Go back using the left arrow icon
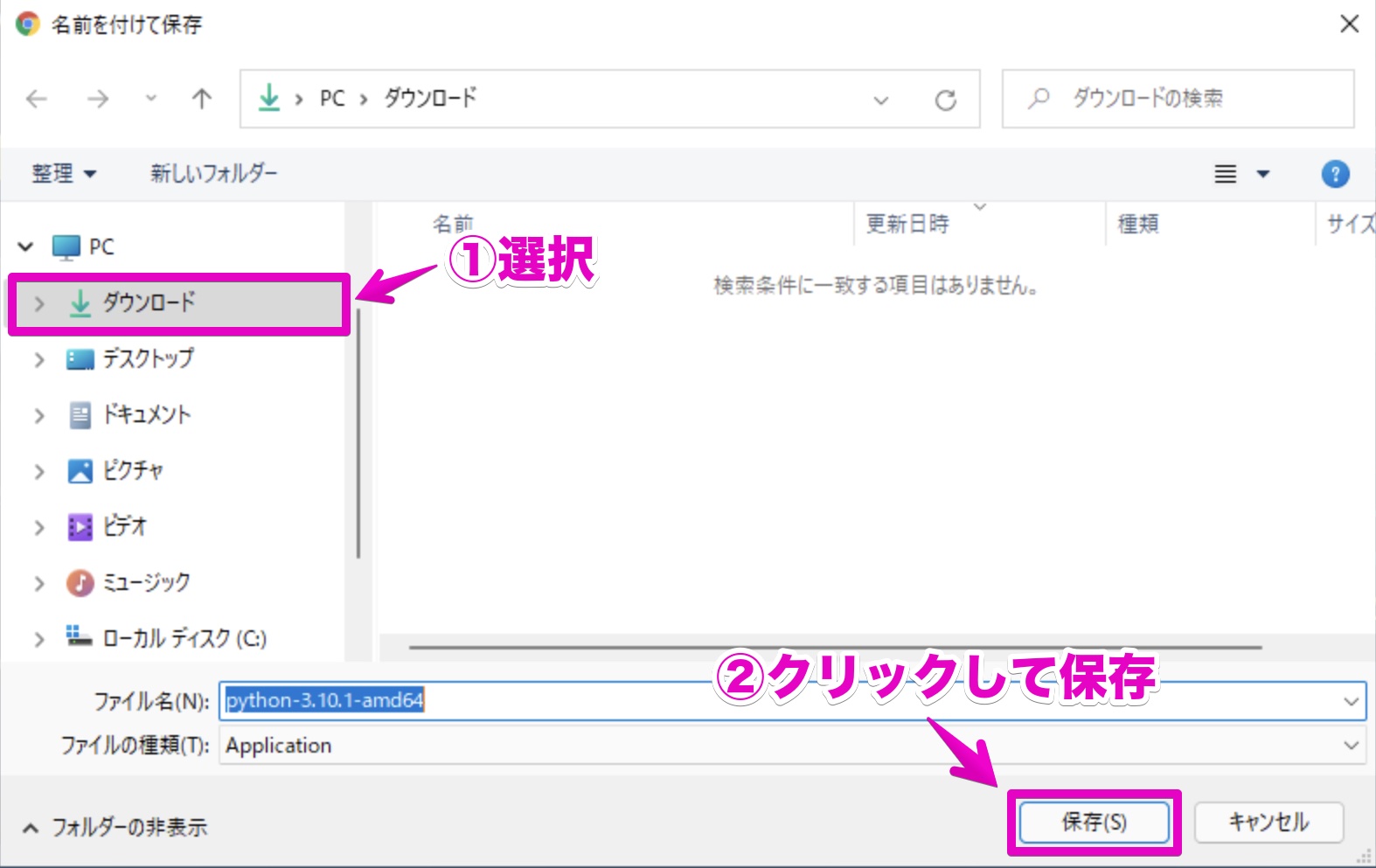This screenshot has width=1376, height=868. point(37,99)
